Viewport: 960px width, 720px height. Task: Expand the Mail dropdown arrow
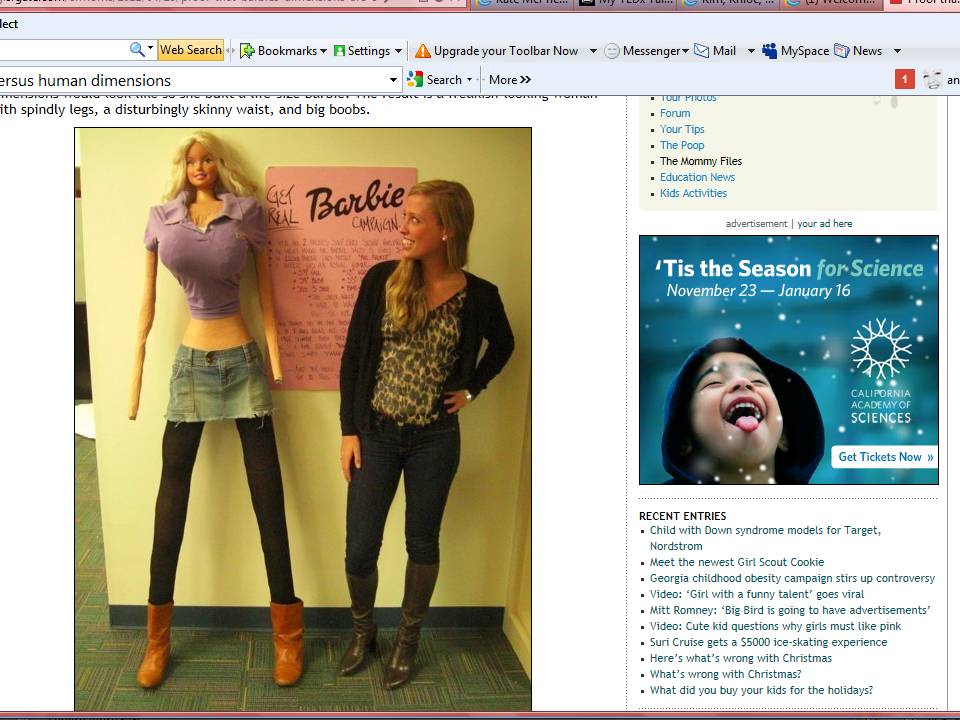(751, 51)
